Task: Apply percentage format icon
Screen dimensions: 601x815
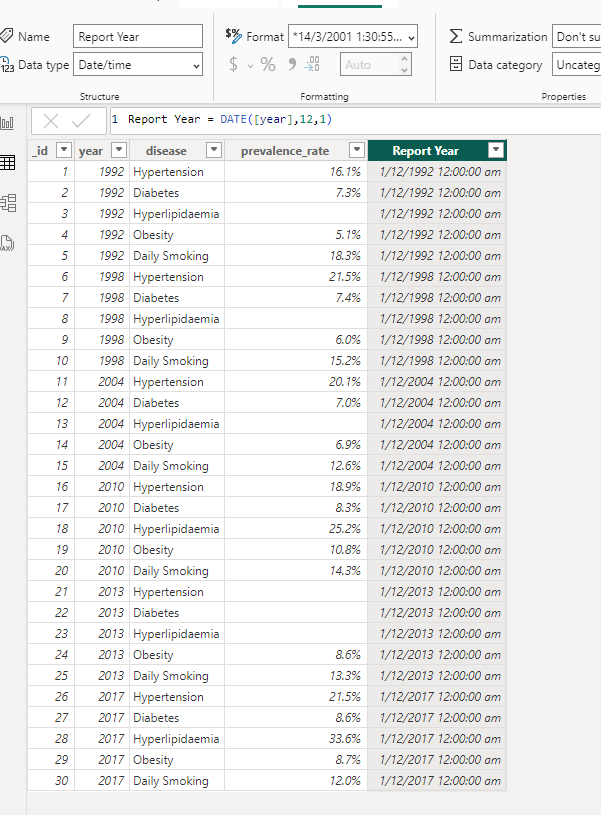Action: 268,64
